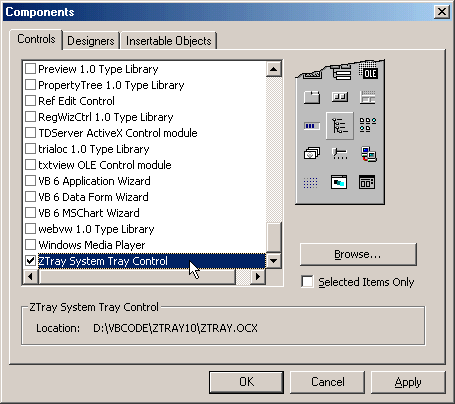Click the TabStrip folder-tab icon

click(312, 97)
